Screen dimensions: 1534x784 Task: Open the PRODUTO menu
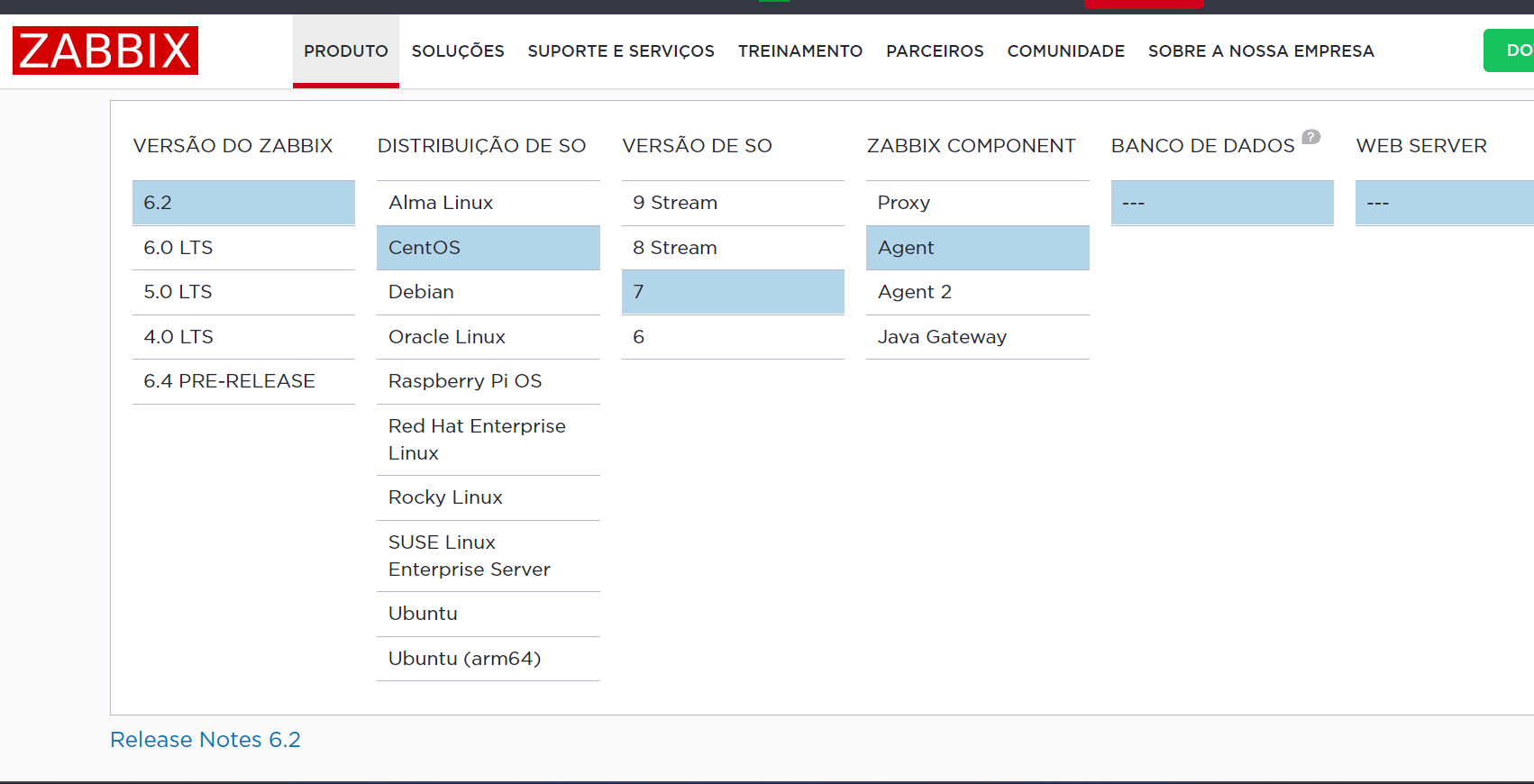pos(346,51)
